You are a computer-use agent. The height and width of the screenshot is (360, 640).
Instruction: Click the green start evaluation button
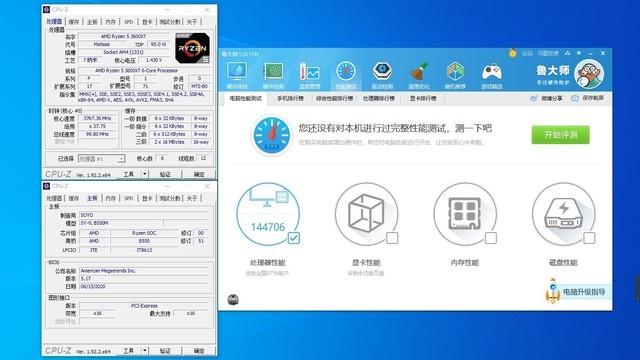click(560, 135)
